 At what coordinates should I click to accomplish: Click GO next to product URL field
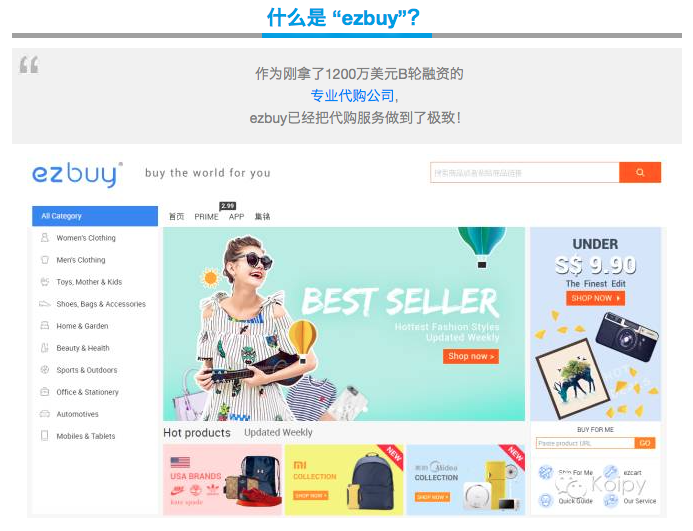645,443
